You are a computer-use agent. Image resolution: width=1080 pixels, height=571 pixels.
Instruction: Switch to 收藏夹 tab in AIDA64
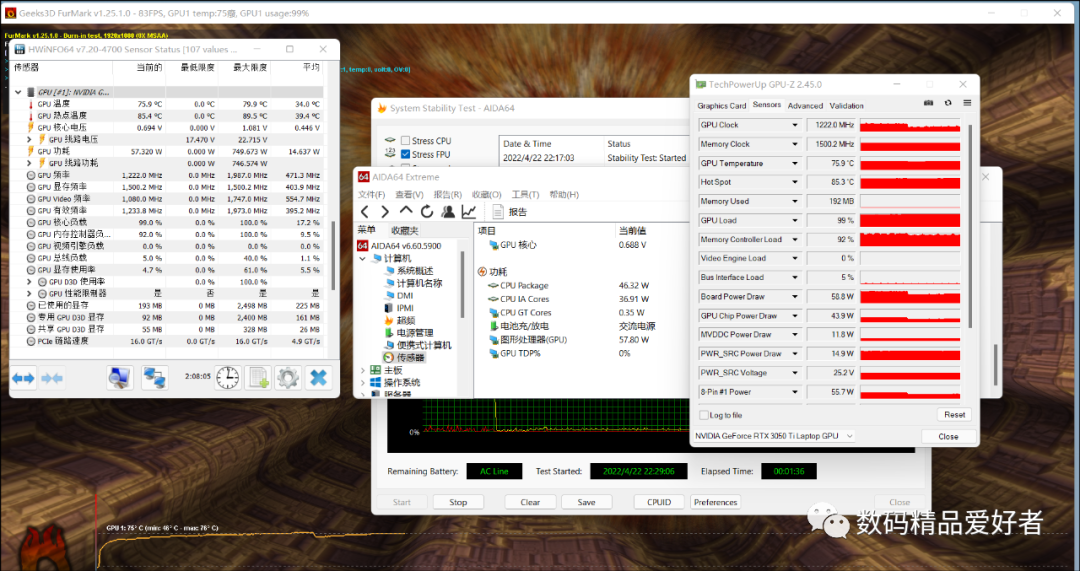click(404, 230)
